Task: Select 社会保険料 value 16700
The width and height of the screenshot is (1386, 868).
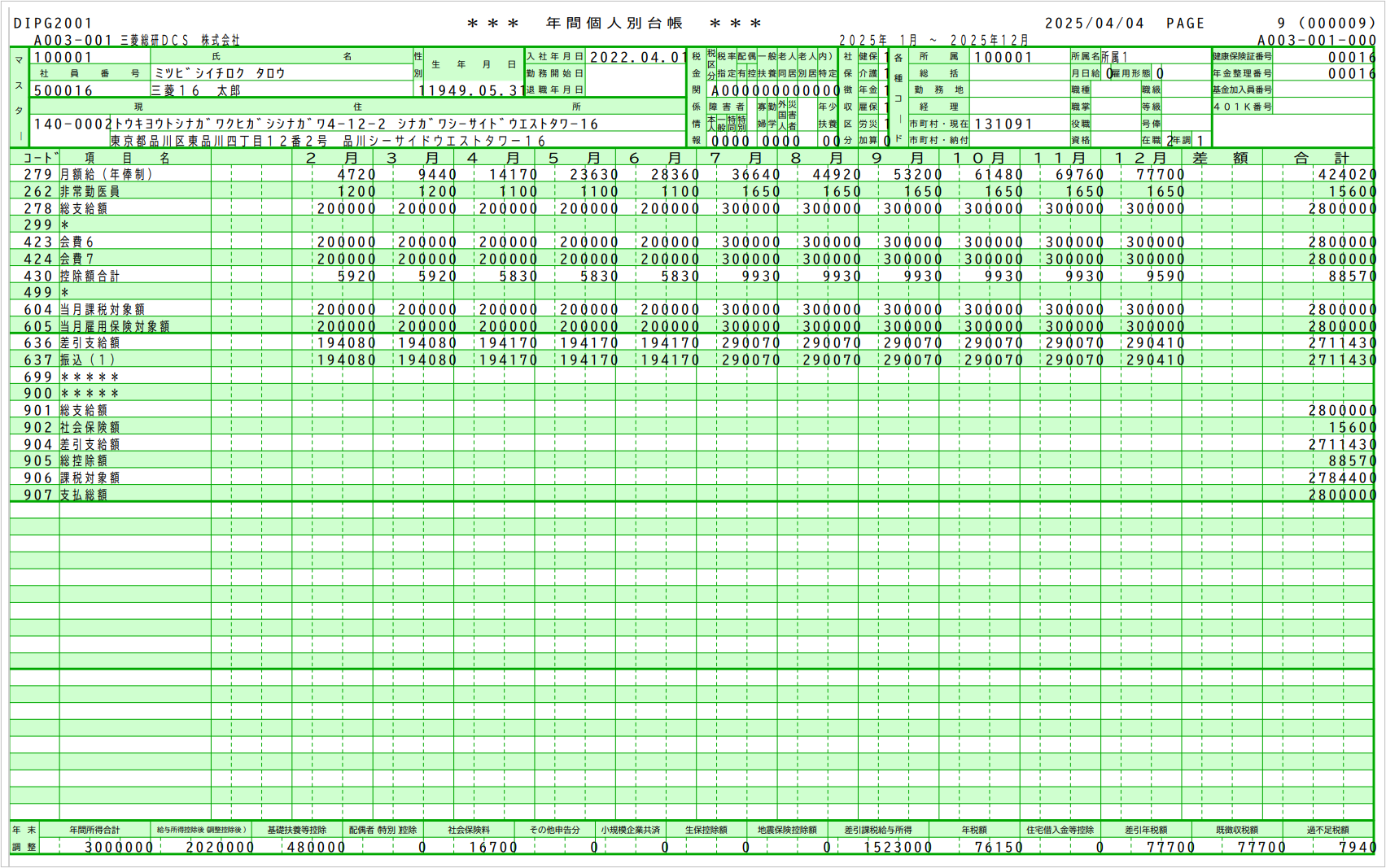Action: 493,847
